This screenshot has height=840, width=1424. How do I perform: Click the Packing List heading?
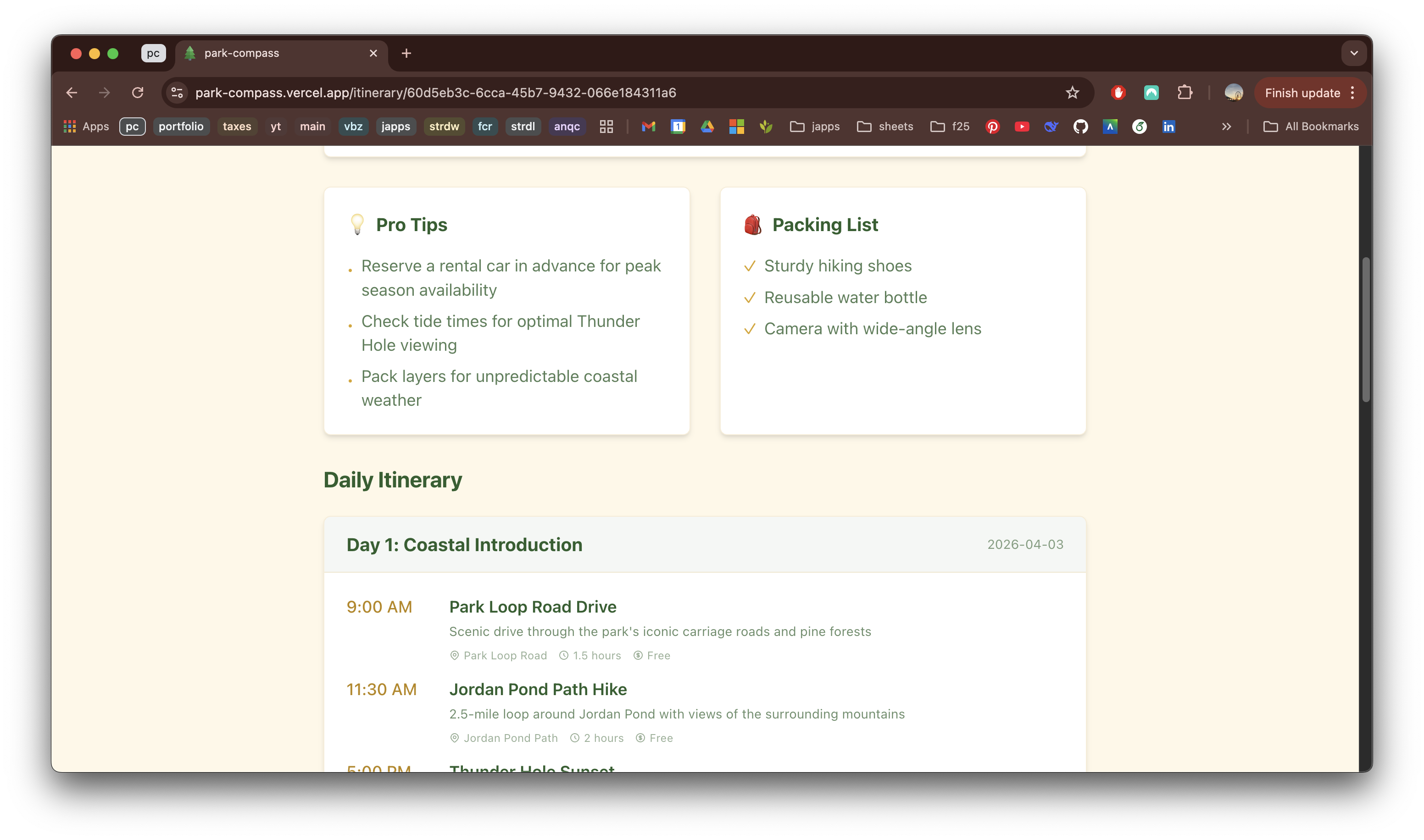click(825, 225)
